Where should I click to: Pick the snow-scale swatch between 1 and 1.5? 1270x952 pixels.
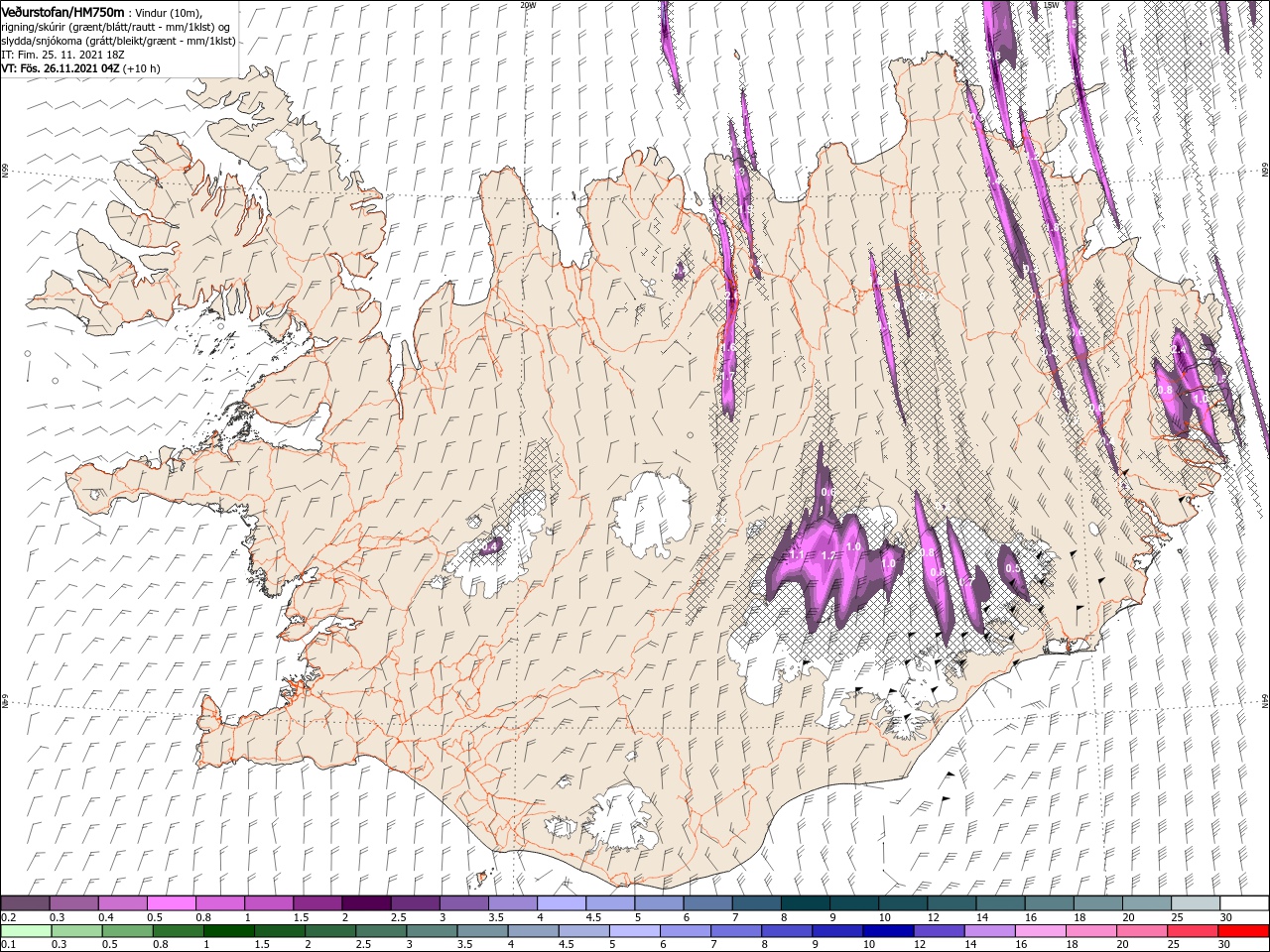click(x=269, y=903)
